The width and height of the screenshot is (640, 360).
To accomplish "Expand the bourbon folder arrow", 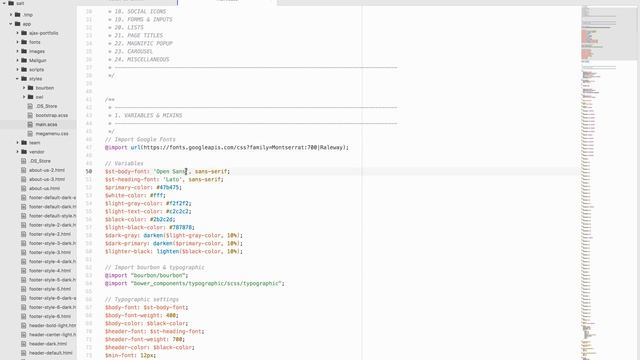I will (24, 88).
